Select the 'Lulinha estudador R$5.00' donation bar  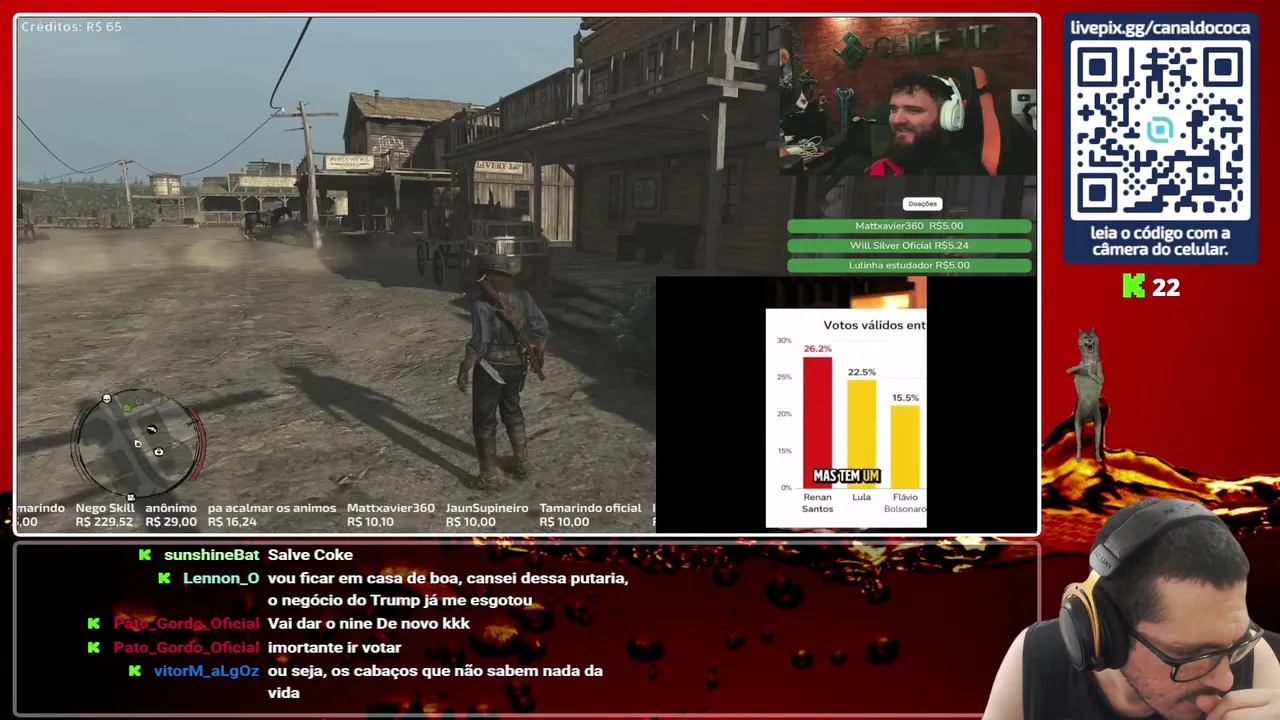point(909,265)
